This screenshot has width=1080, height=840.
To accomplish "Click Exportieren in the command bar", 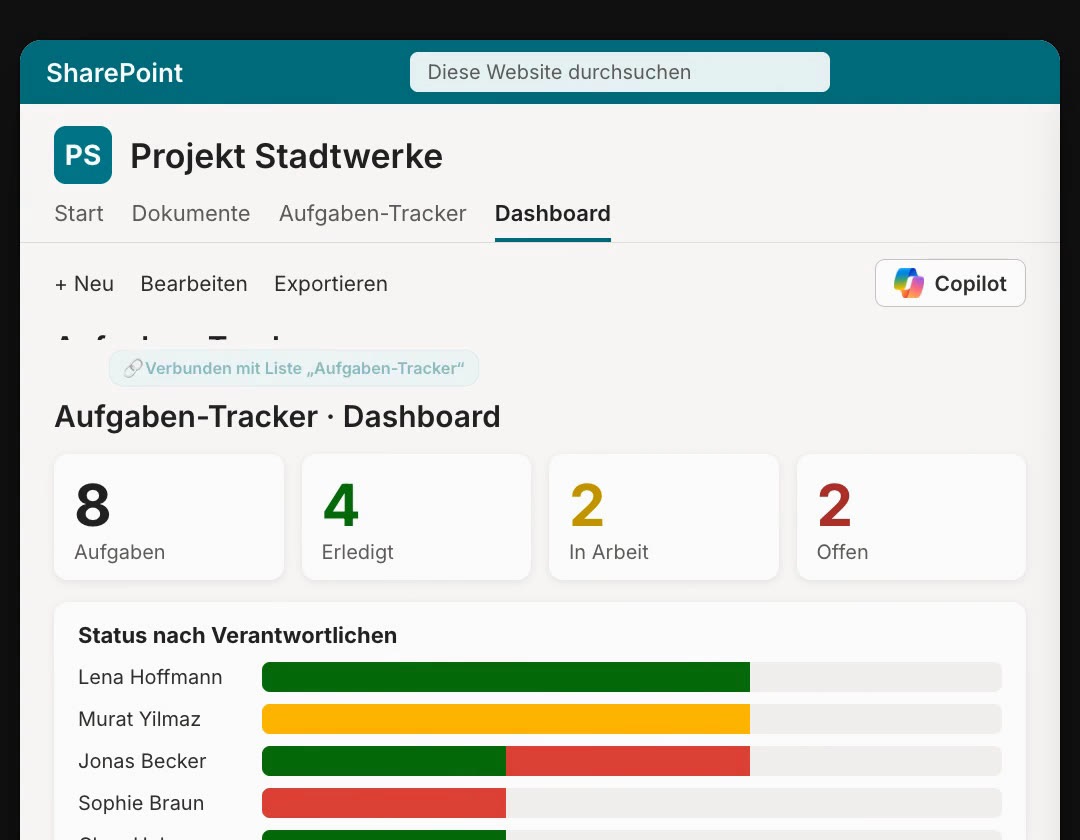I will pyautogui.click(x=331, y=284).
